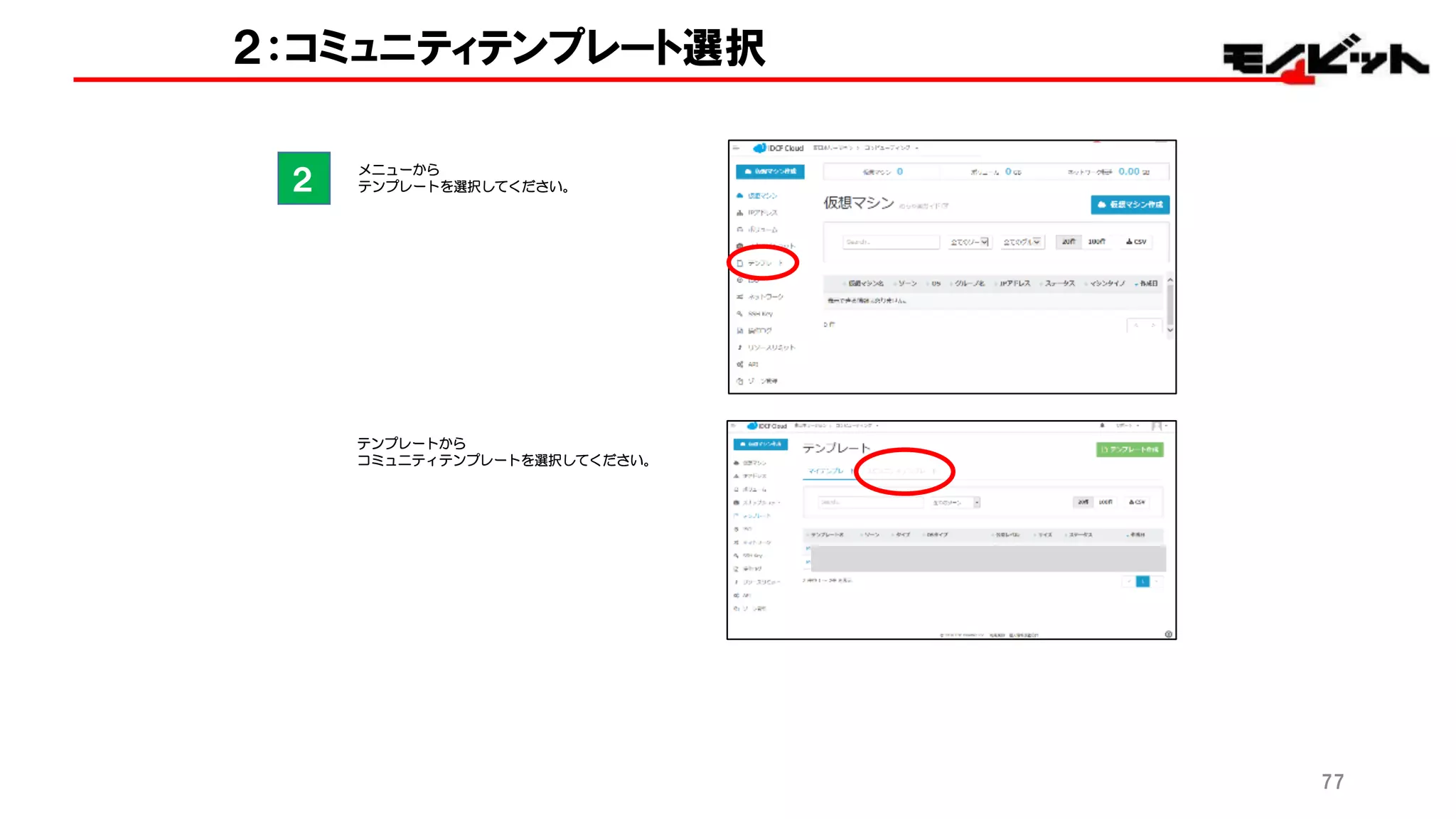Click the CSV download button in upper screenshot

[x=1136, y=242]
